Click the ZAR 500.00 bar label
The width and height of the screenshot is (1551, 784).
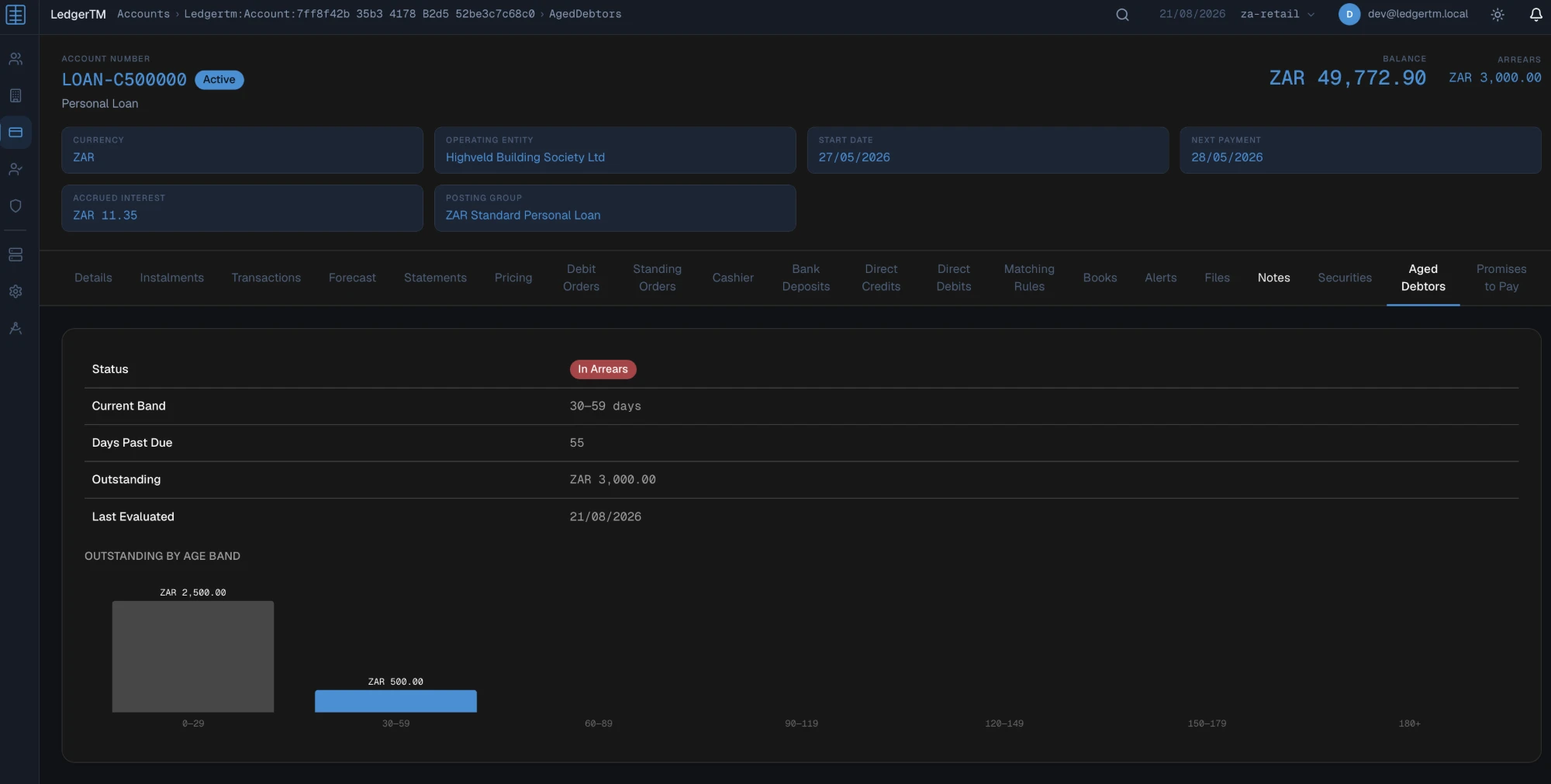click(396, 682)
